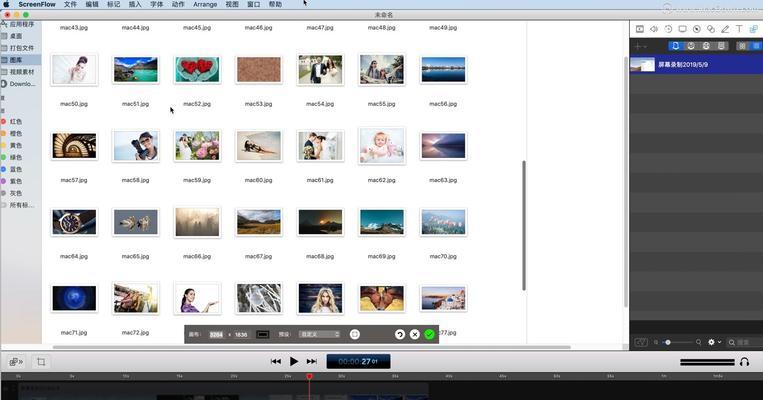Open the Callout properties tab
This screenshot has width=763, height=400.
[697, 29]
